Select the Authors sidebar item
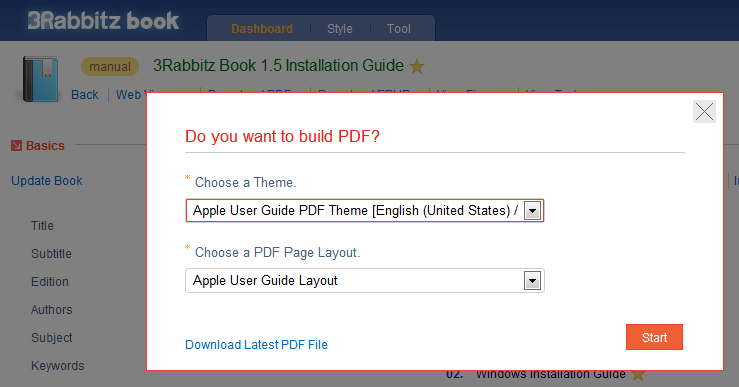The height and width of the screenshot is (387, 739). pyautogui.click(x=52, y=310)
